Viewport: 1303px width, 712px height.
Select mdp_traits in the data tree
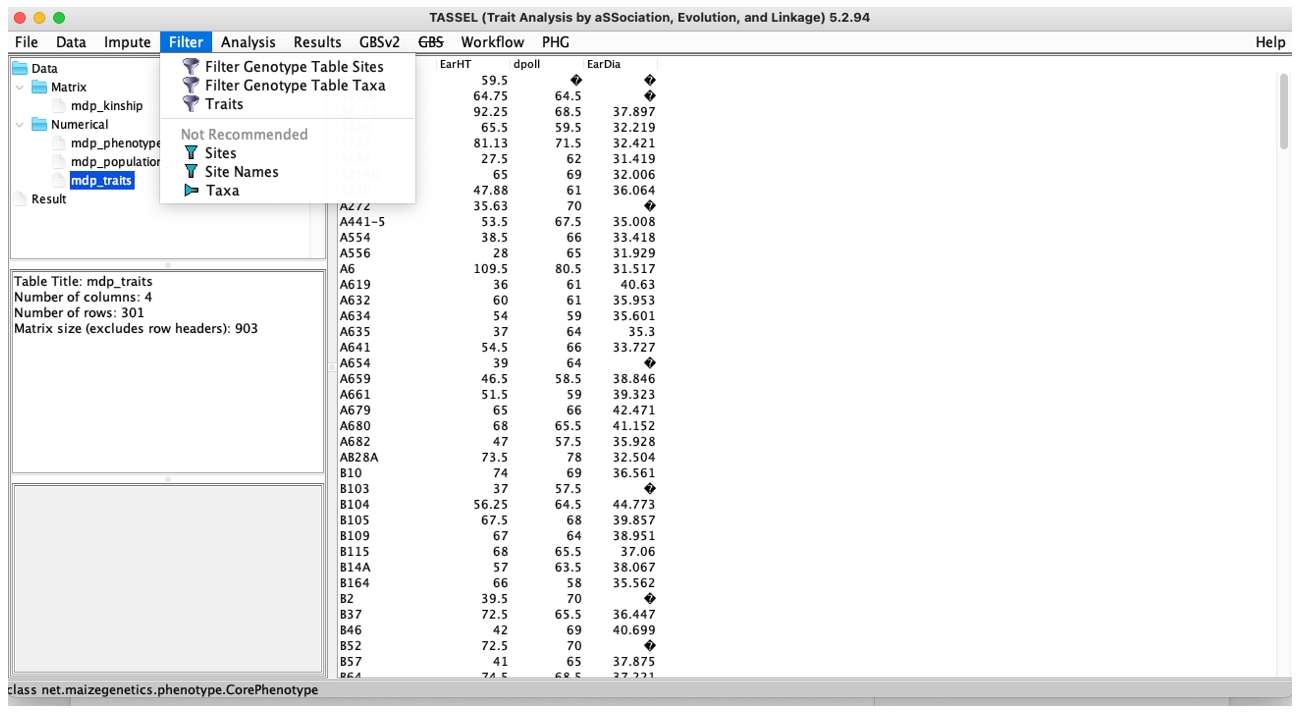point(101,181)
